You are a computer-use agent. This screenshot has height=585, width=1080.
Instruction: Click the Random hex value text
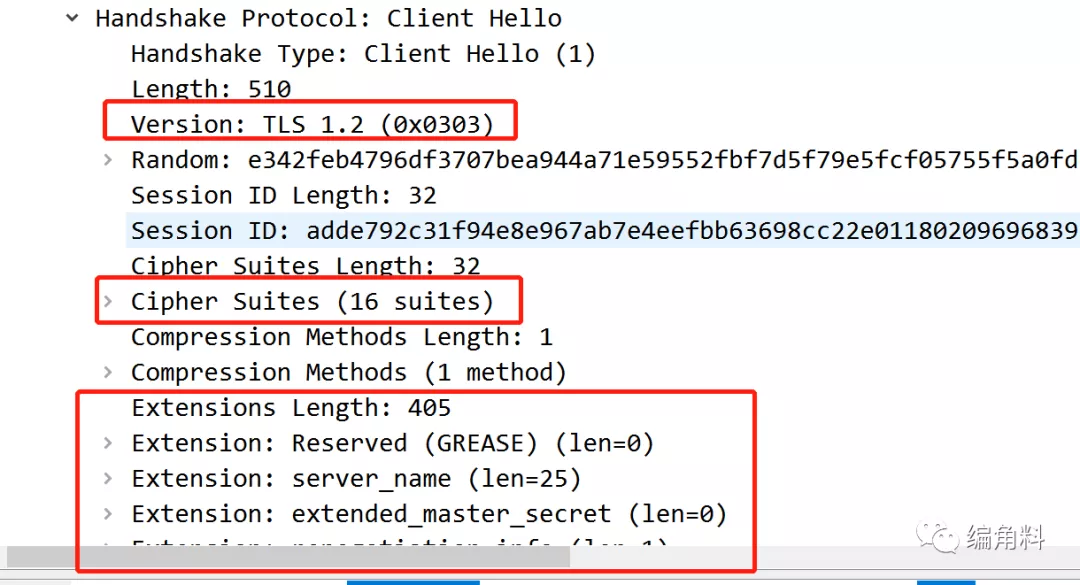(x=648, y=160)
